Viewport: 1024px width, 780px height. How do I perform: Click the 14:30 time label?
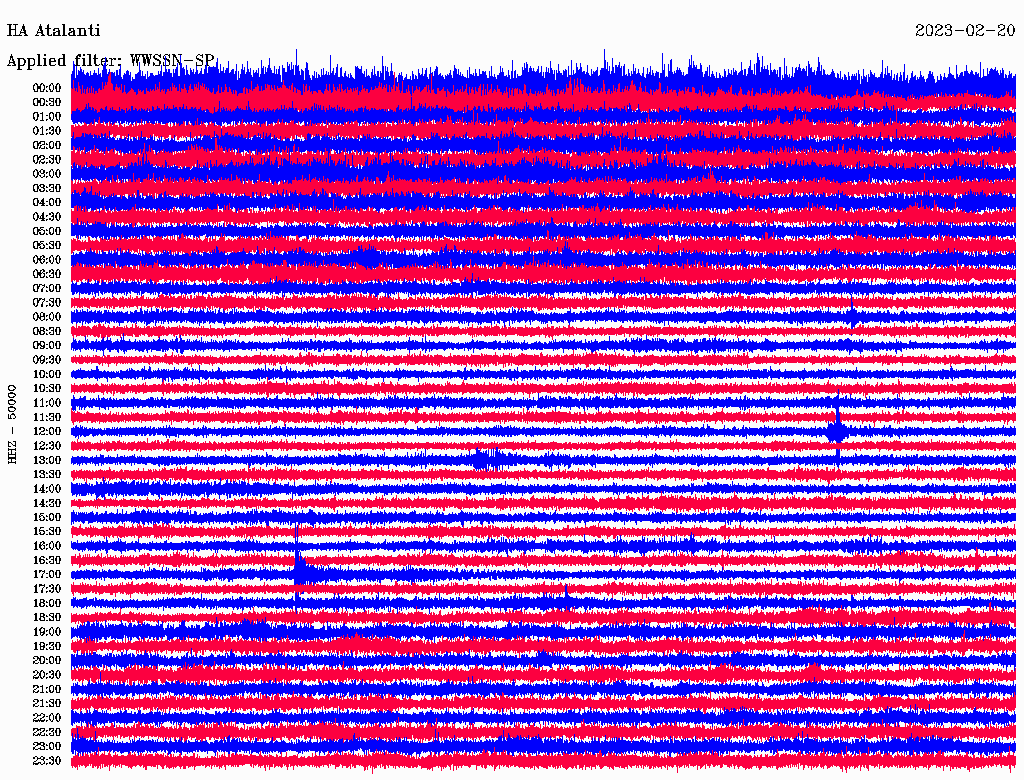coord(47,503)
